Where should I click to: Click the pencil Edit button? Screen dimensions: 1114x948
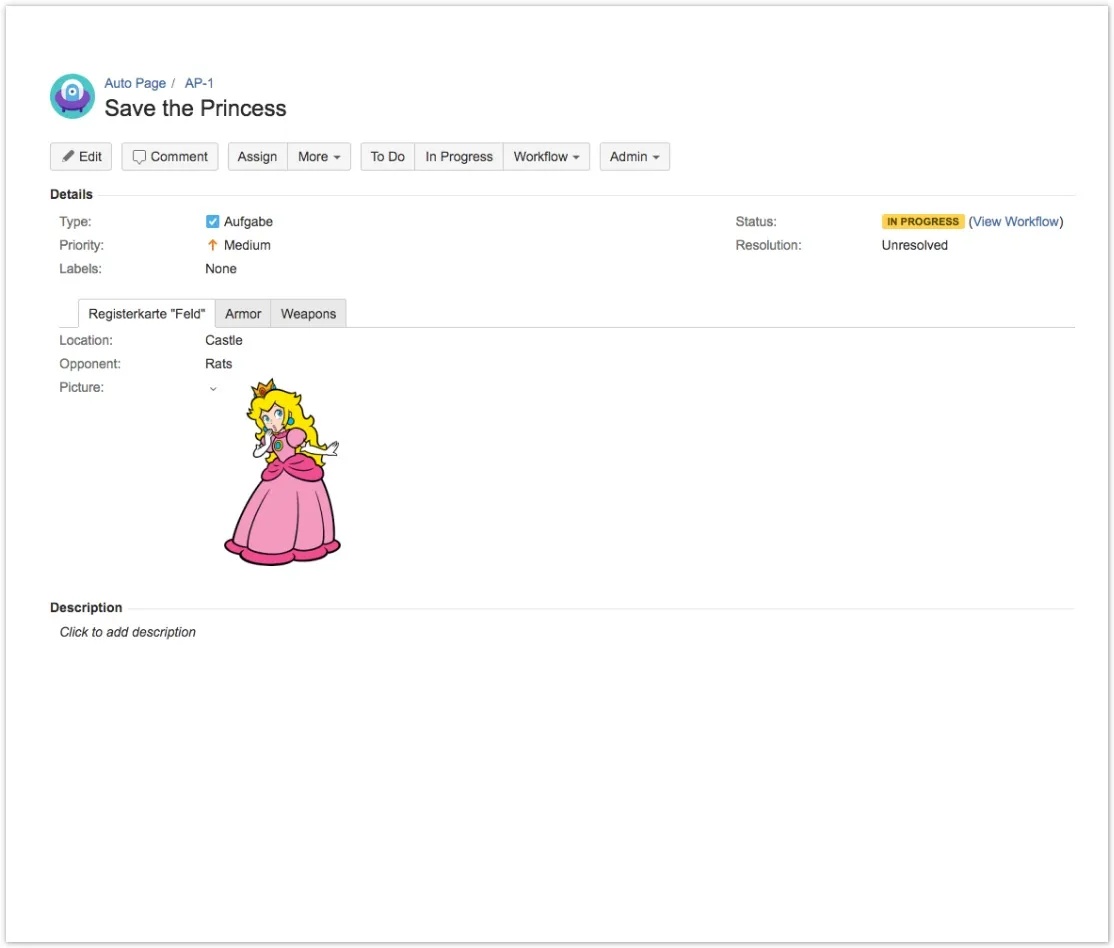81,157
